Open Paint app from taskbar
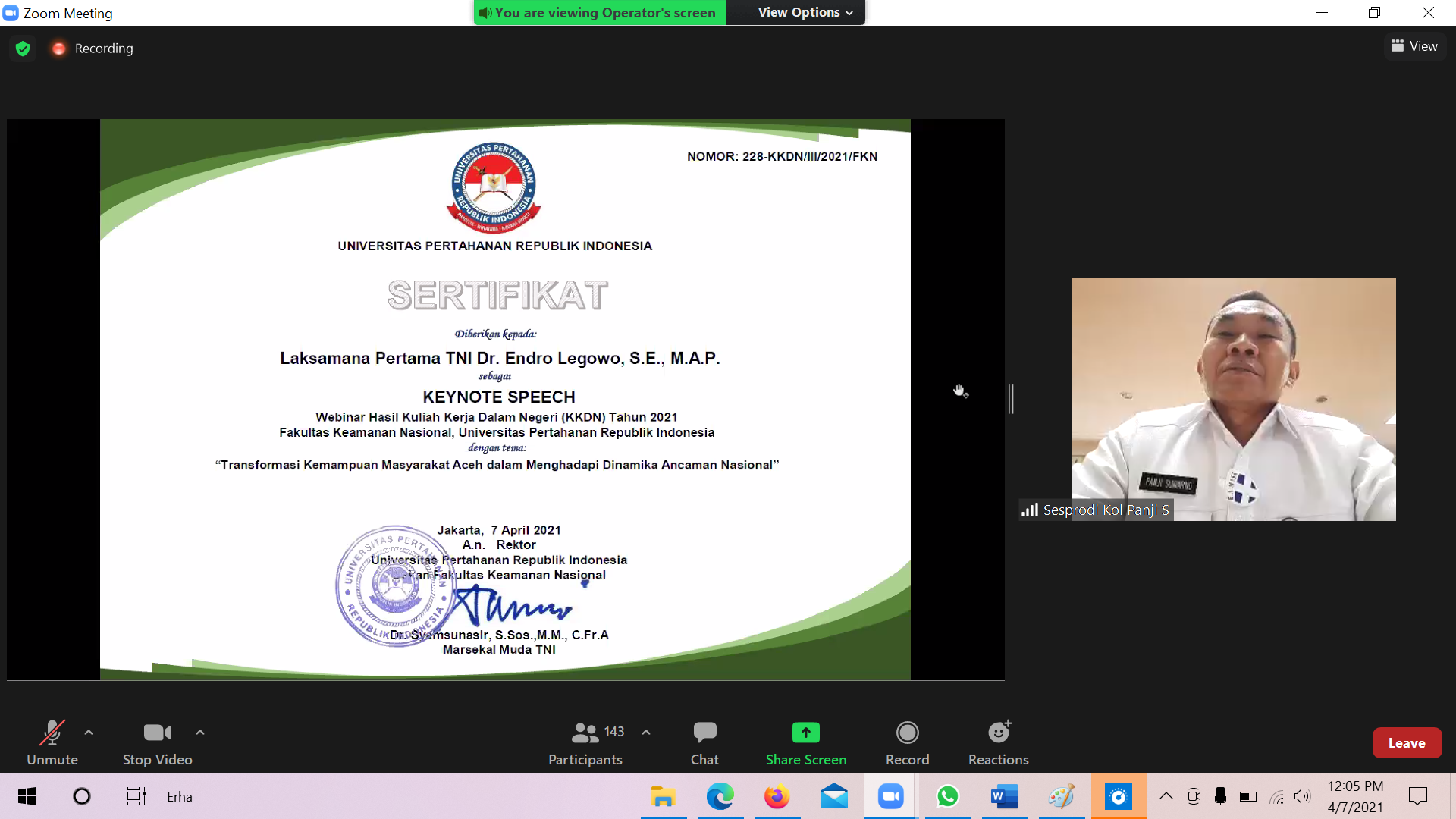 (x=1062, y=796)
